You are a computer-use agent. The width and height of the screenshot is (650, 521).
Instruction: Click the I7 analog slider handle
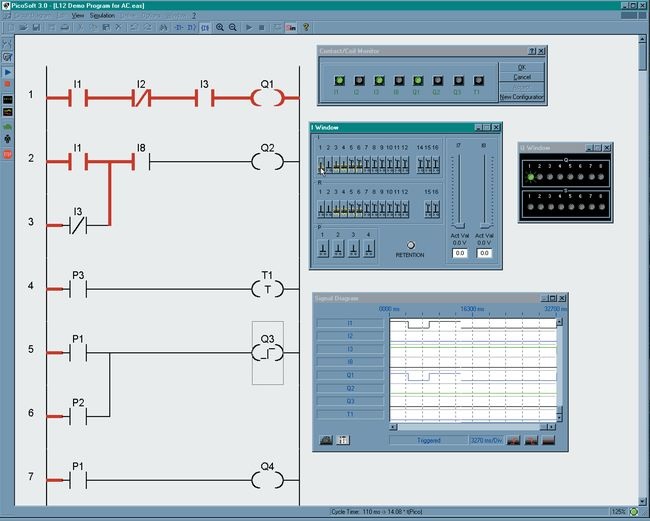click(460, 224)
